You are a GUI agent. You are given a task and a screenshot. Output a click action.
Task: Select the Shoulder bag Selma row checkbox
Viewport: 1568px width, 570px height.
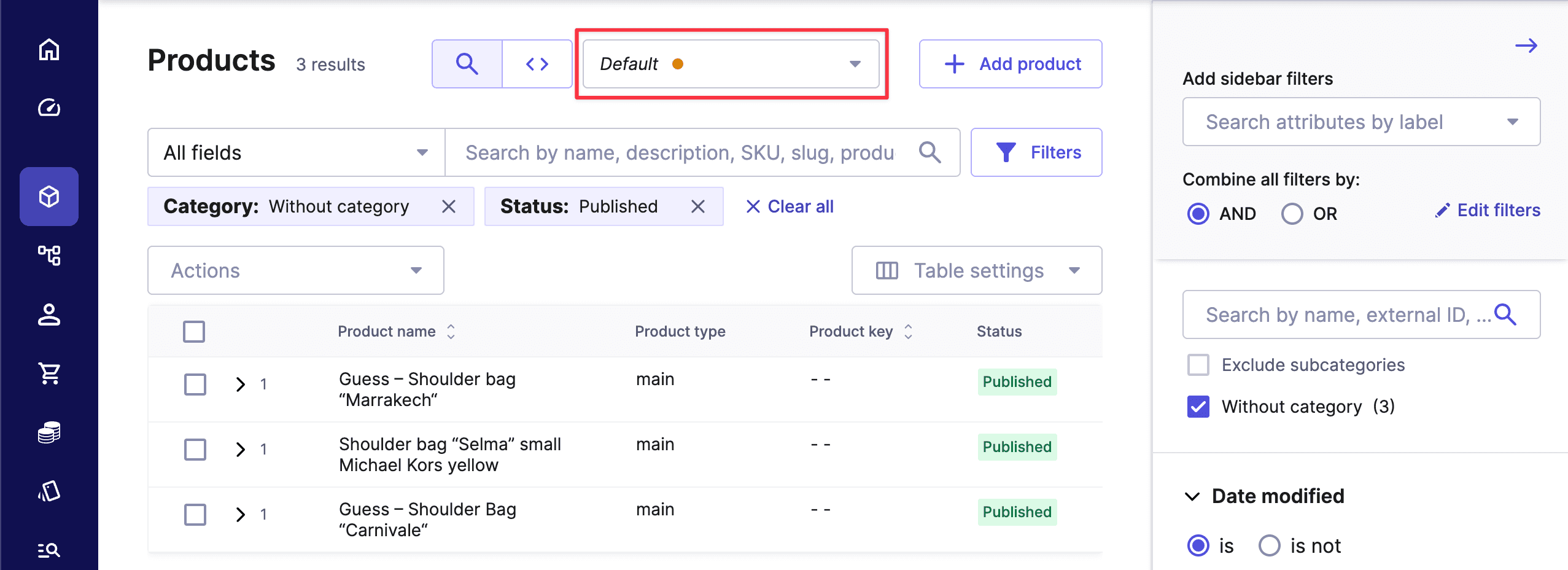pos(195,450)
